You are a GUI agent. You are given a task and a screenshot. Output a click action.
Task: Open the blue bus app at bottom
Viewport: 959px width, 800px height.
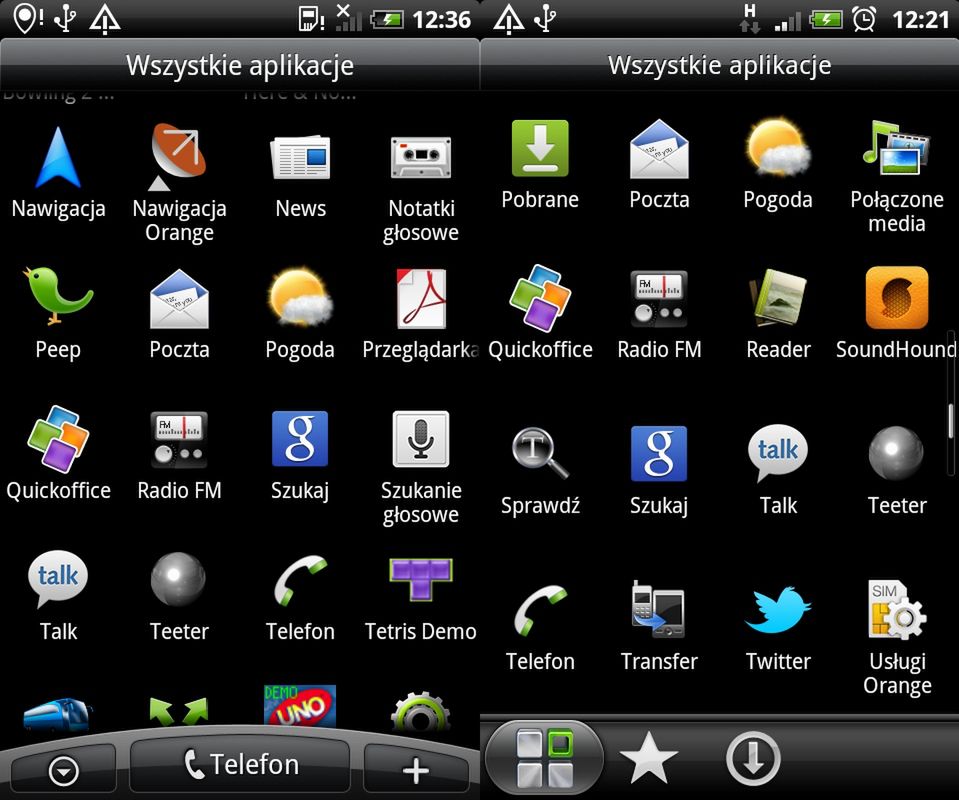click(58, 714)
